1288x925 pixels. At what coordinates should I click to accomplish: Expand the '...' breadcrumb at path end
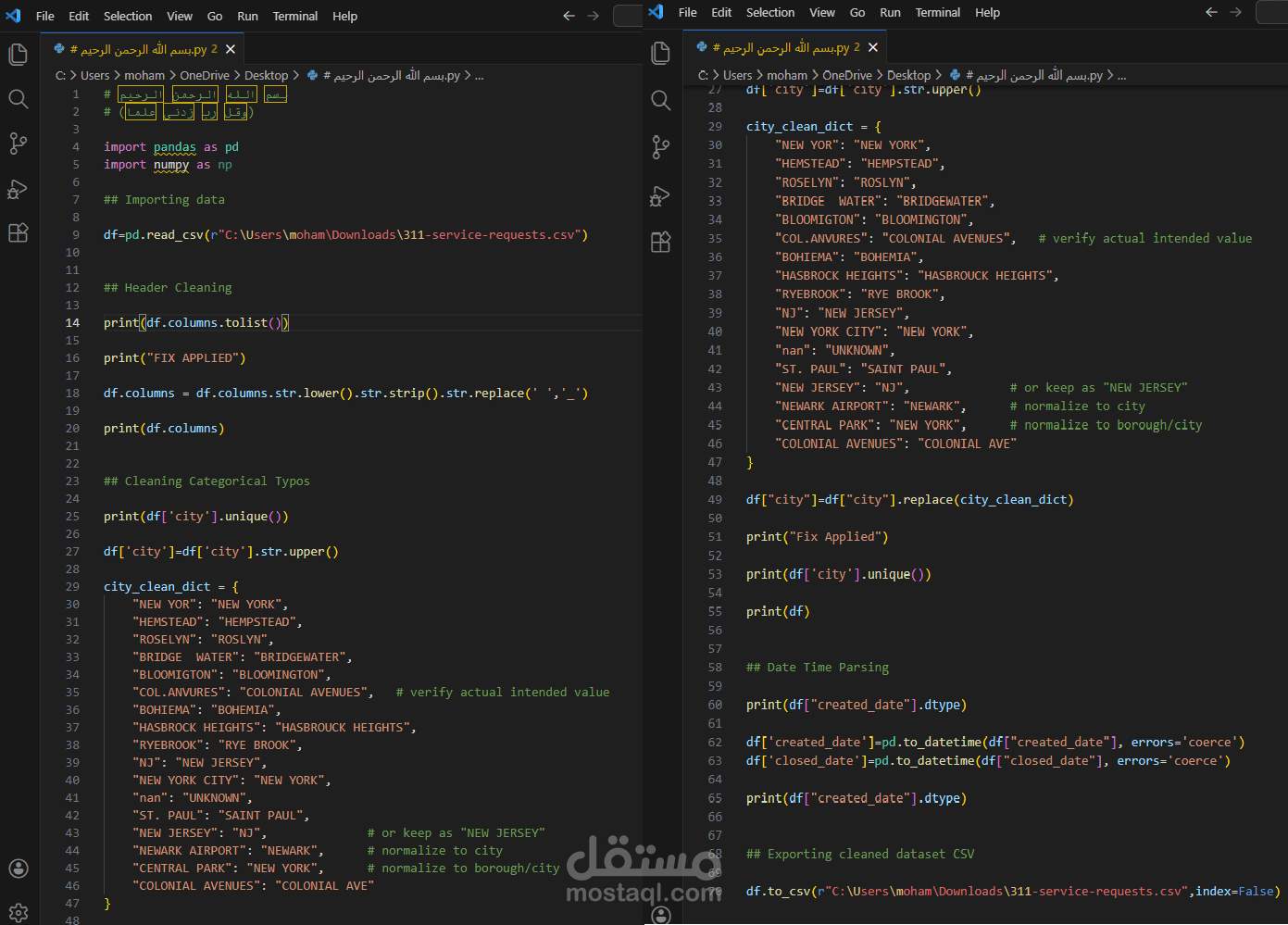(479, 75)
